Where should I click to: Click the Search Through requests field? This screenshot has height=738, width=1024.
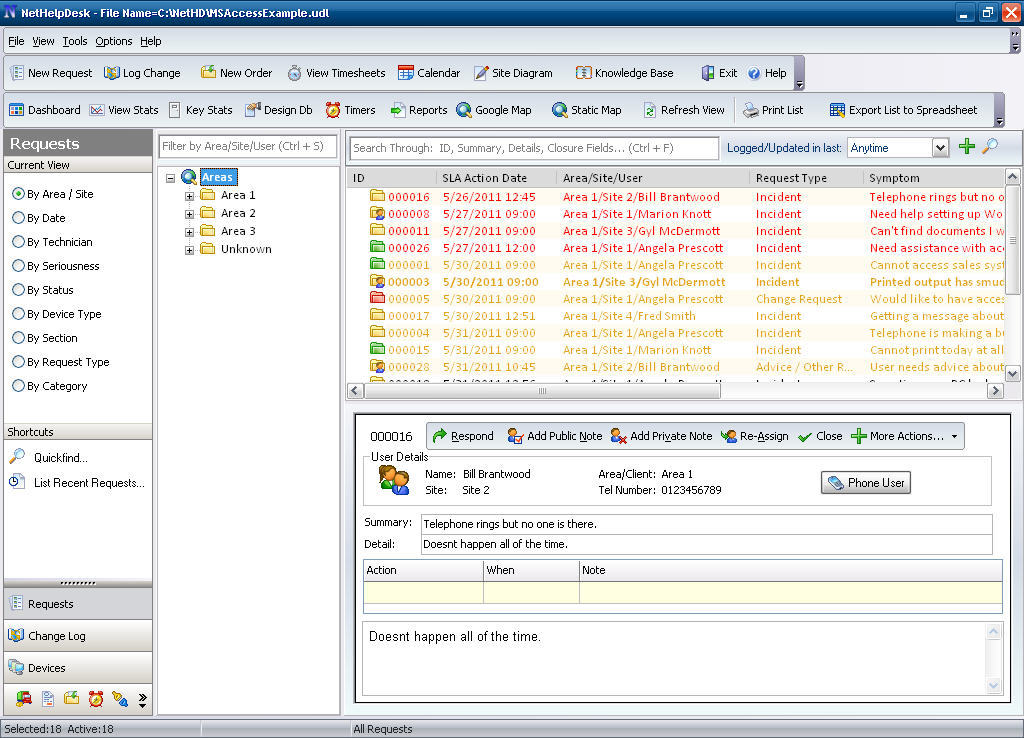pos(534,148)
